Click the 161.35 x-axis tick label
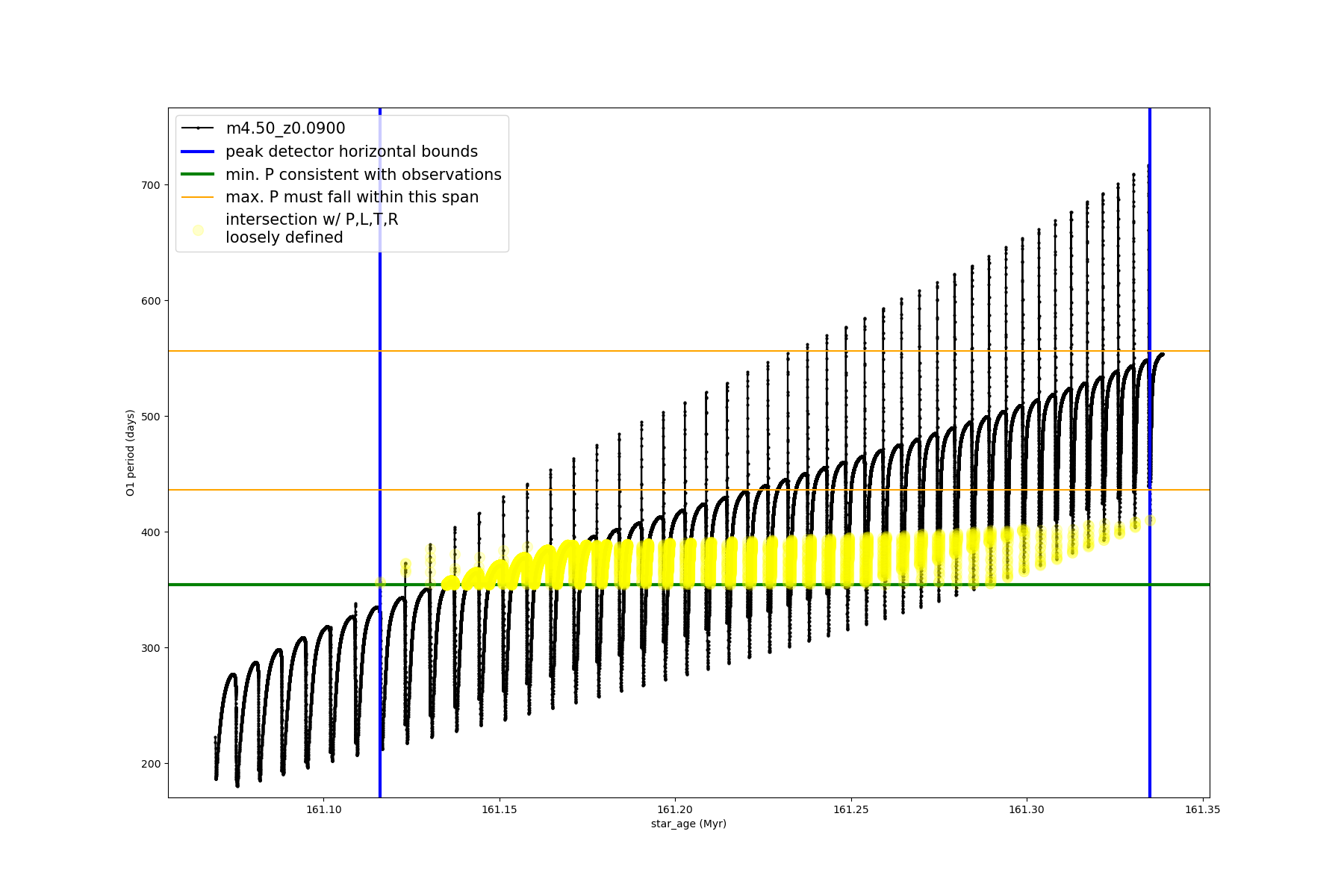This screenshot has height=896, width=1344. 1202,809
